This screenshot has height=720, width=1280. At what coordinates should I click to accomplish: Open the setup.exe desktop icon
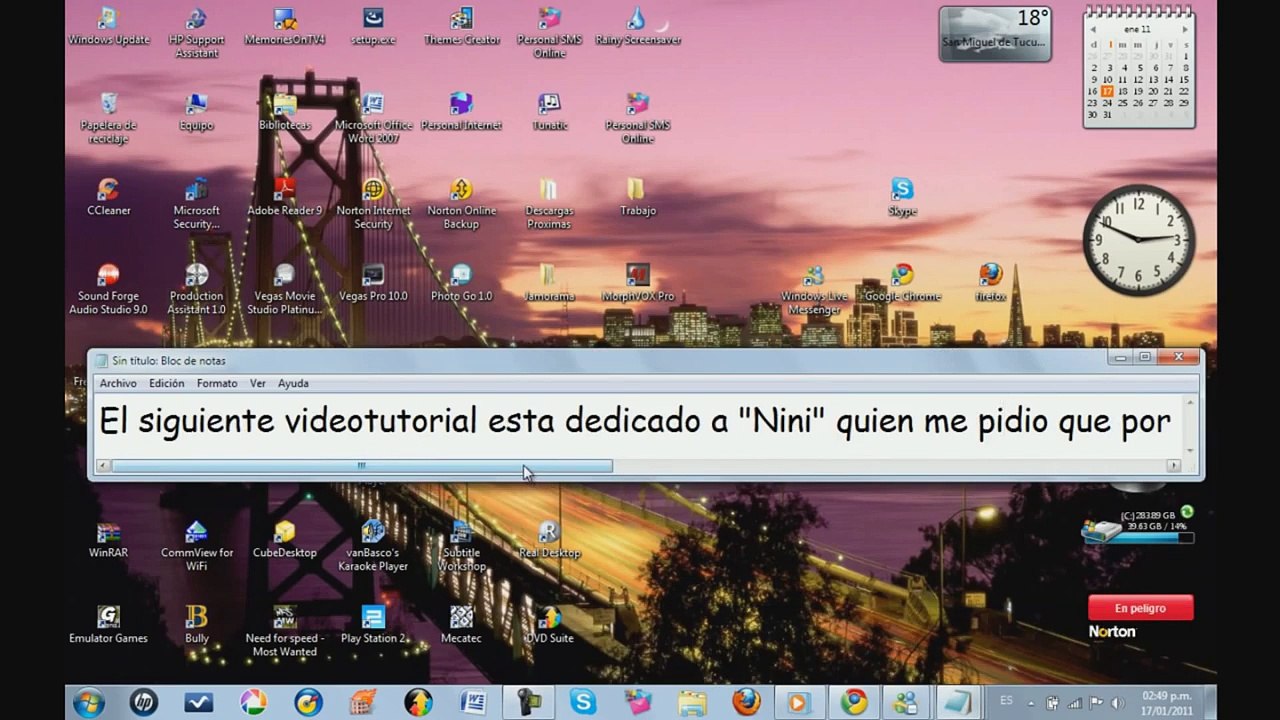click(x=373, y=27)
